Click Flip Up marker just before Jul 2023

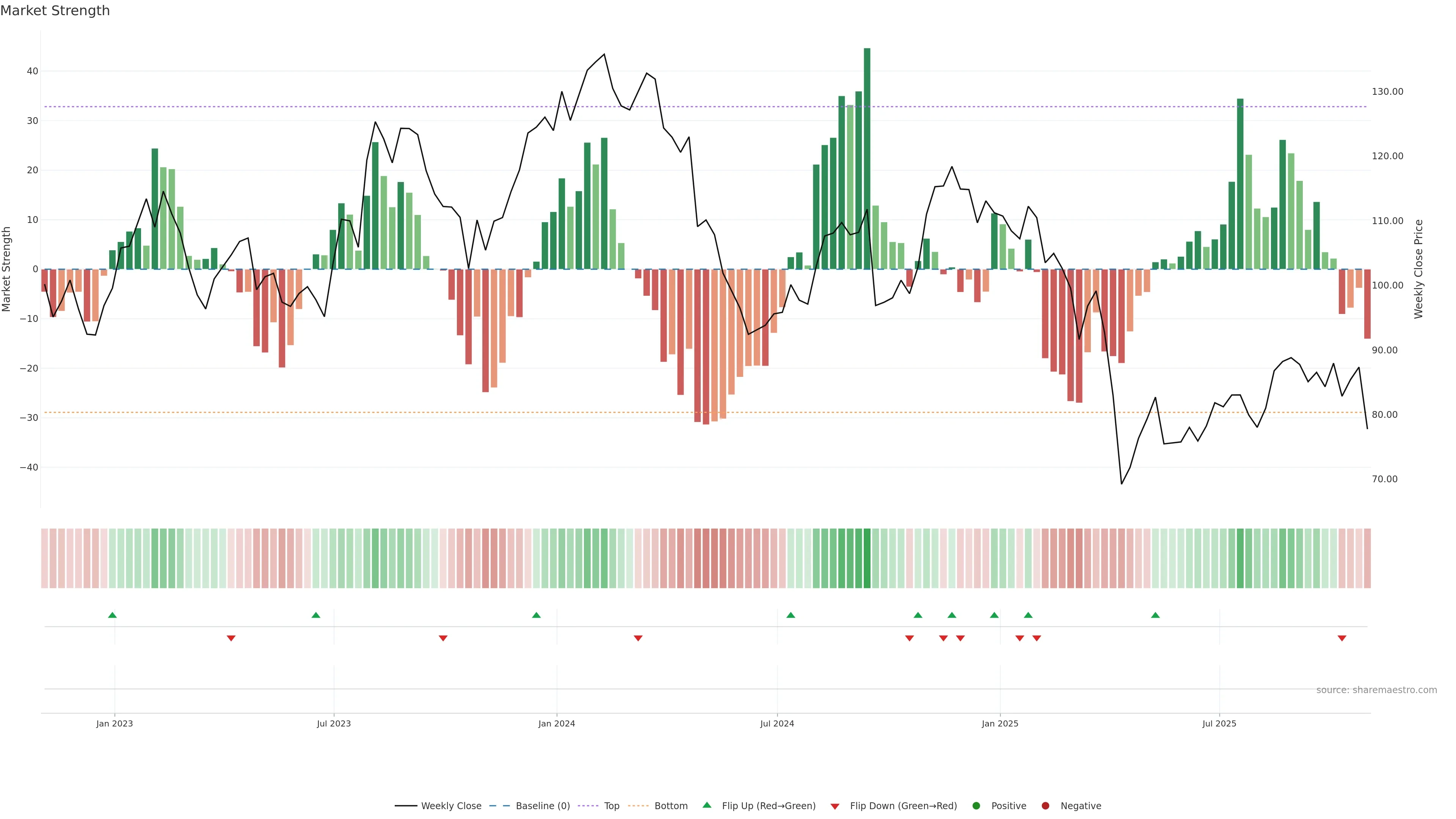(316, 615)
